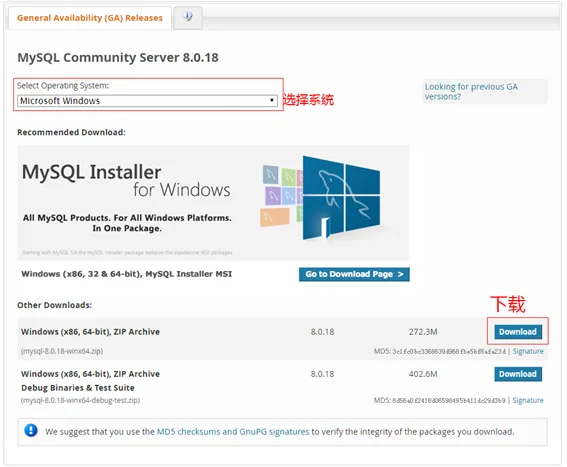
Task: Select MySQL Community Server 8.0.18 heading
Action: (x=118, y=58)
